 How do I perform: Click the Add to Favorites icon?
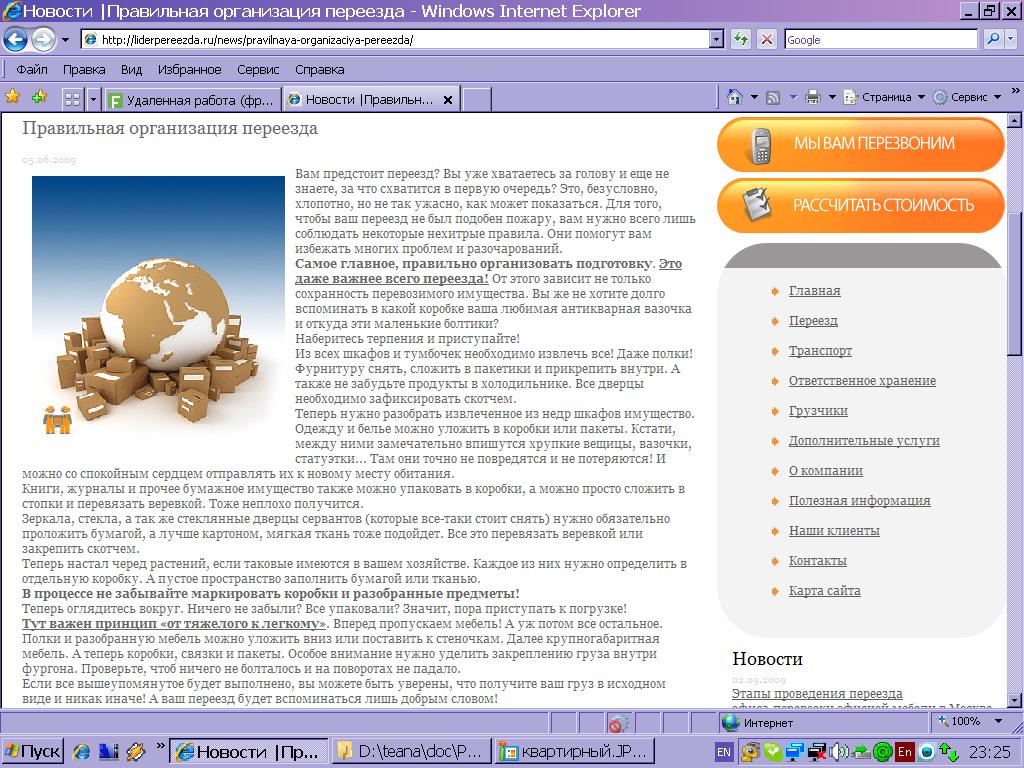coord(39,97)
